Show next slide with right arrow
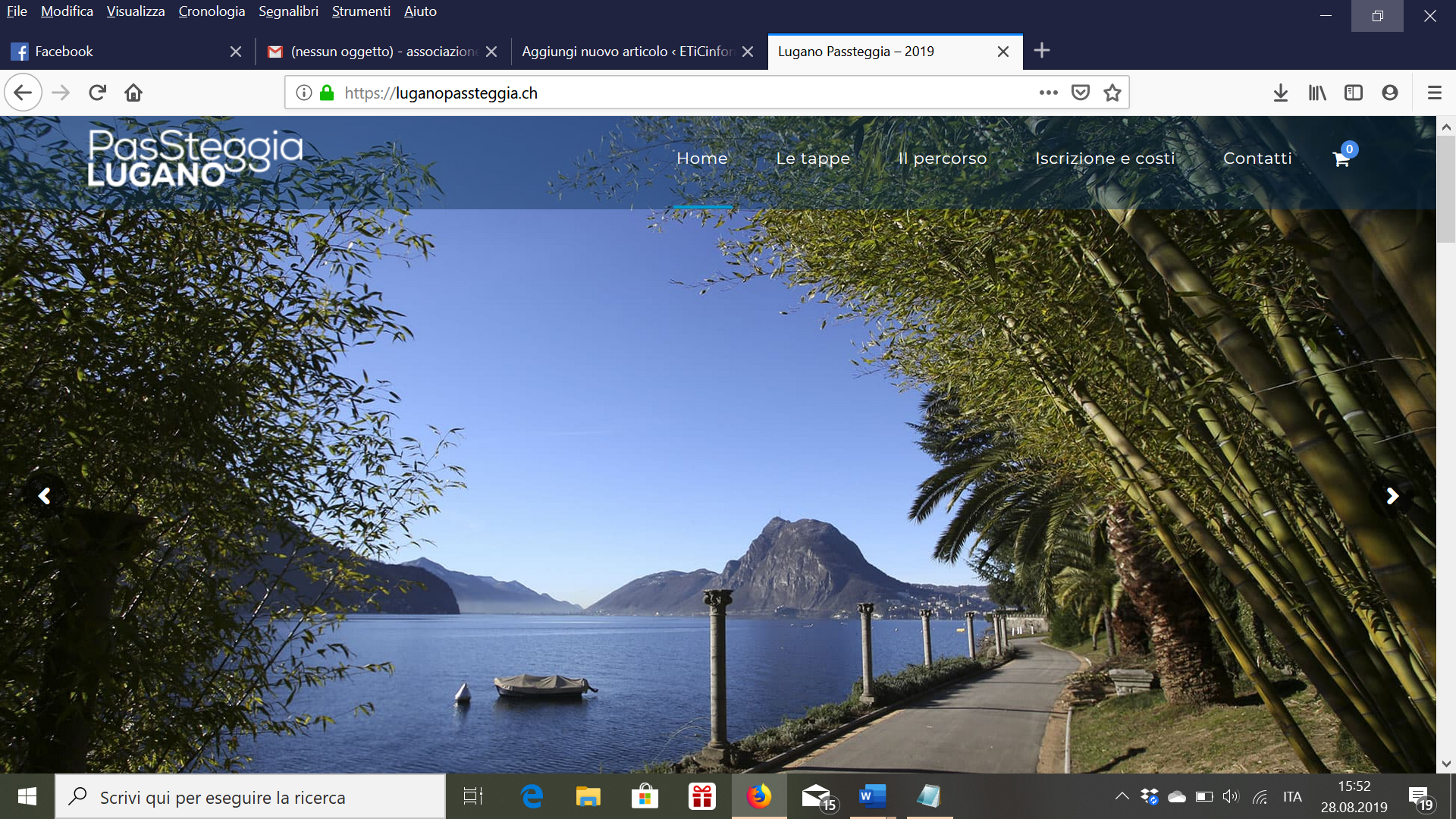Viewport: 1456px width, 819px height. coord(1392,496)
